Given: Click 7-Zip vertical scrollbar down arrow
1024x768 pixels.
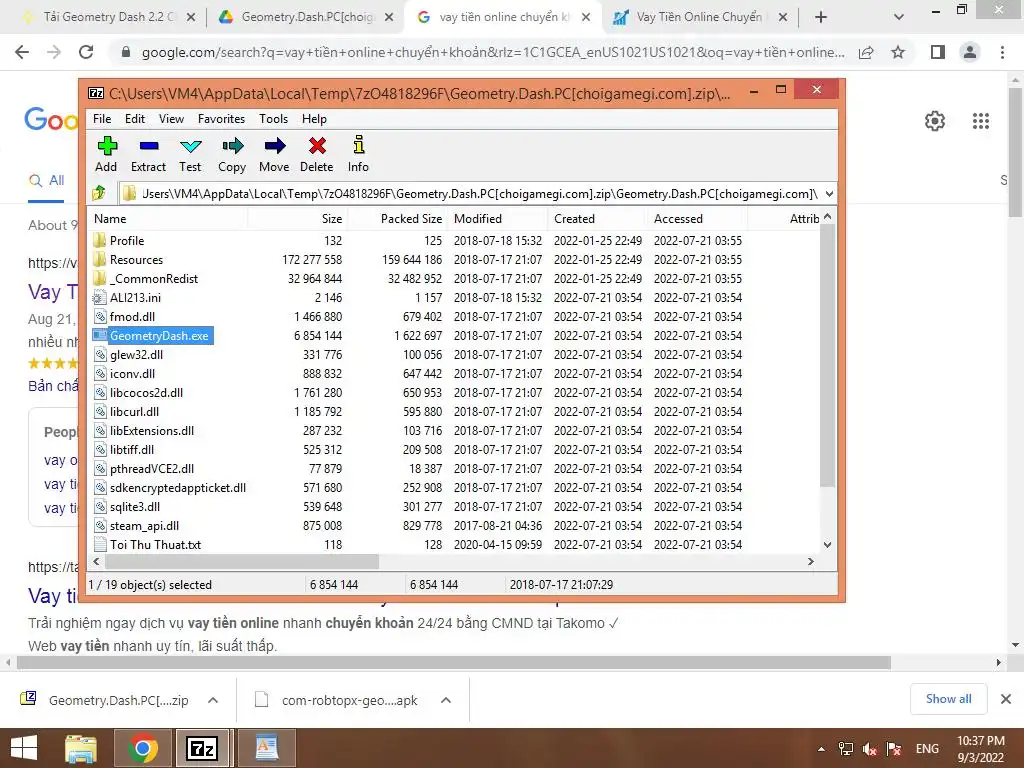Looking at the screenshot, I should click(x=827, y=545).
